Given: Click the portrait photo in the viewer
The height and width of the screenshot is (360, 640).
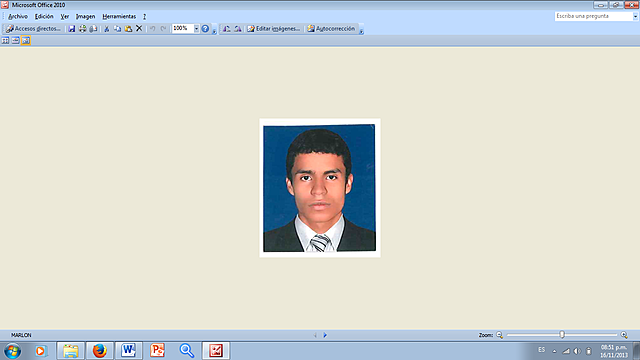Looking at the screenshot, I should [x=320, y=188].
